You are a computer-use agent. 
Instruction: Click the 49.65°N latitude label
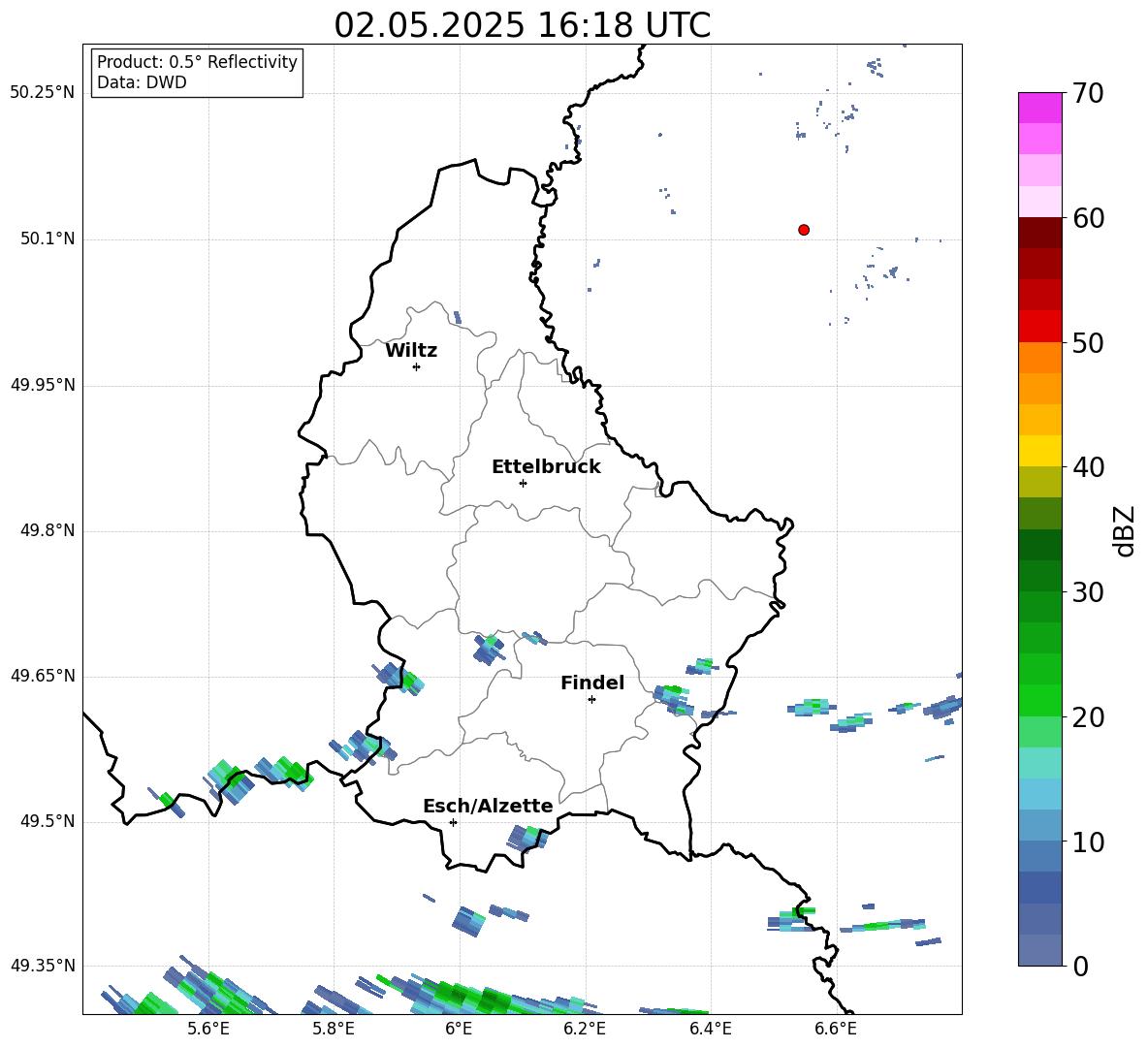pos(42,676)
